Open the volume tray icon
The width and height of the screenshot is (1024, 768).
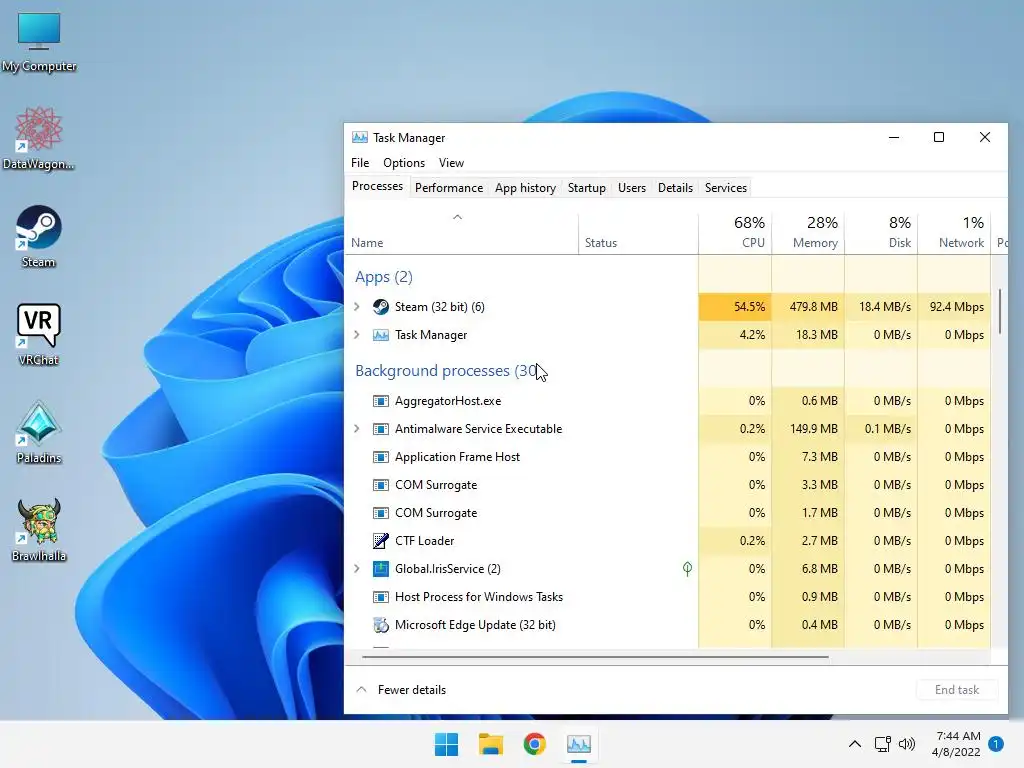[906, 744]
